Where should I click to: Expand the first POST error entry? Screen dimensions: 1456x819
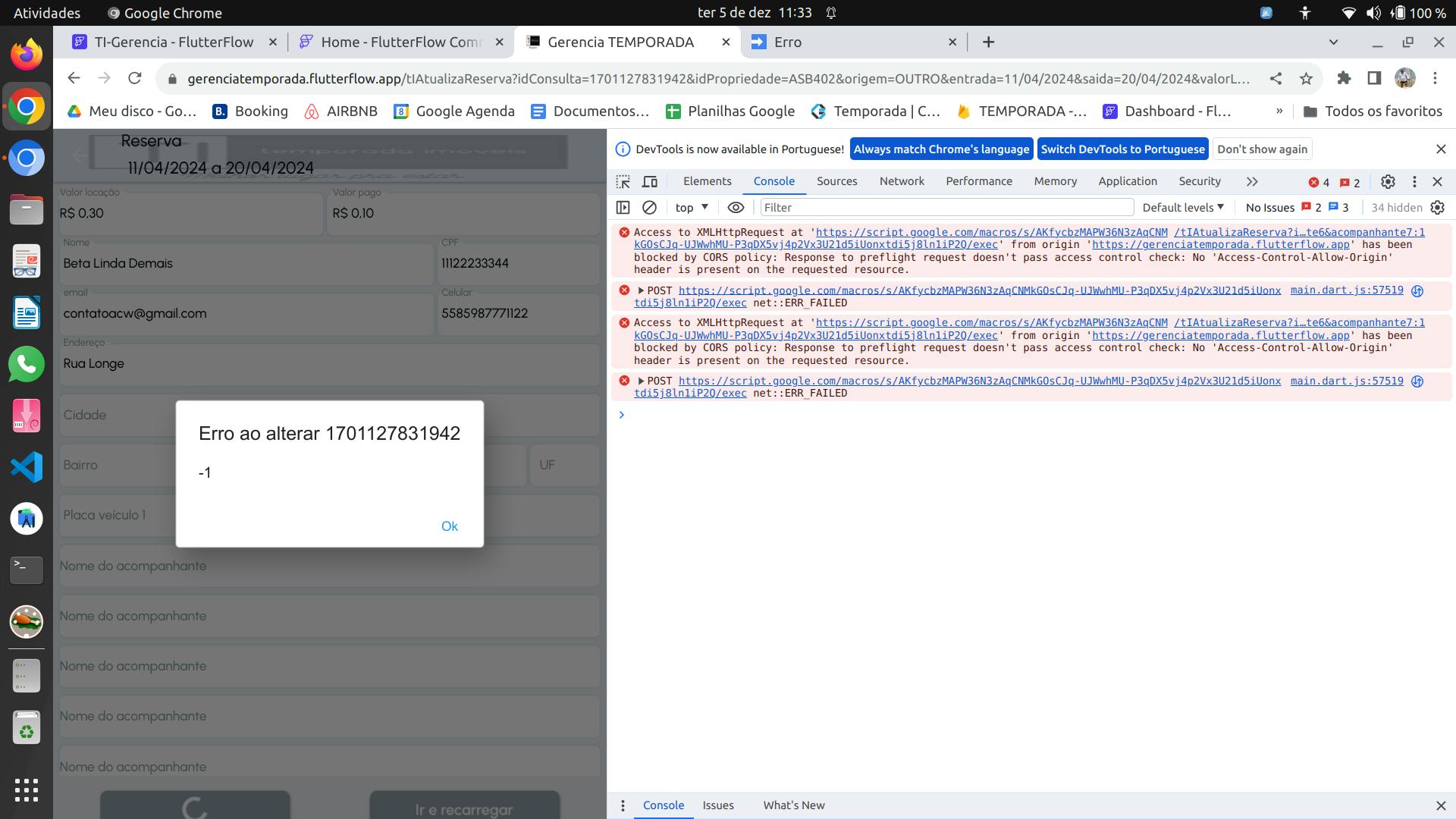pos(641,290)
